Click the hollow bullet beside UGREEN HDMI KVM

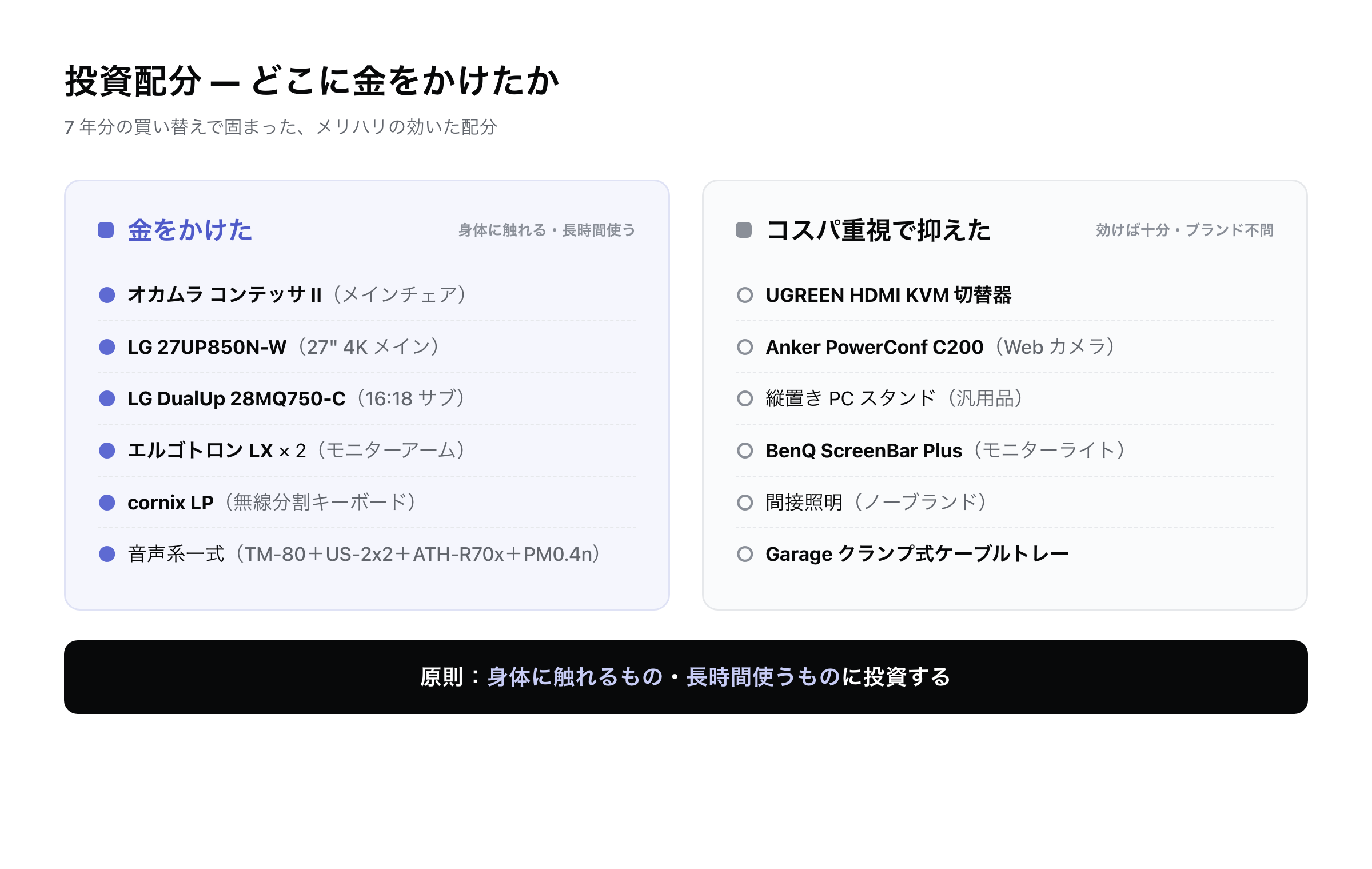(745, 295)
